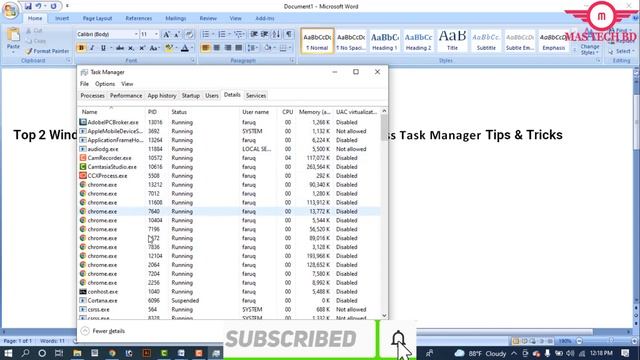Viewport: 640px width, 360px height.
Task: Apply strikethrough in Word ribbon
Action: click(x=120, y=48)
